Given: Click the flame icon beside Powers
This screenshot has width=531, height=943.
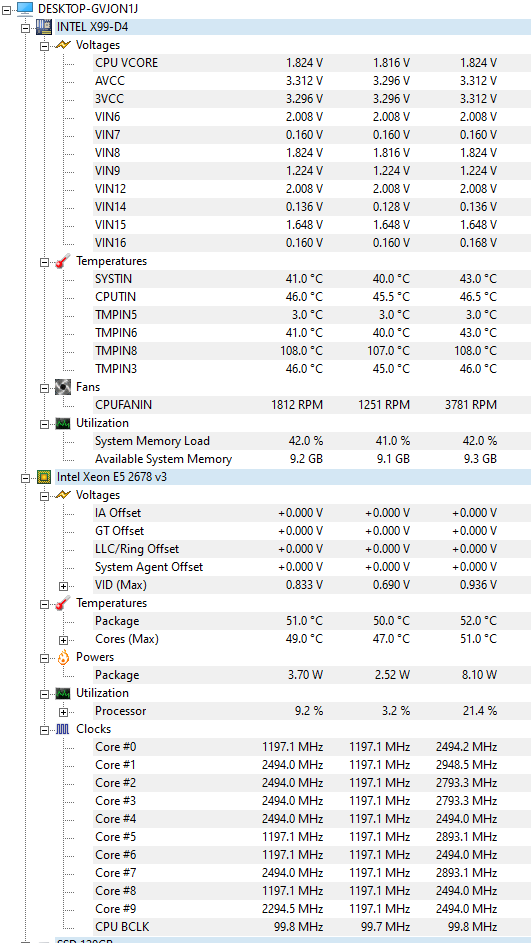Looking at the screenshot, I should 63,657.
